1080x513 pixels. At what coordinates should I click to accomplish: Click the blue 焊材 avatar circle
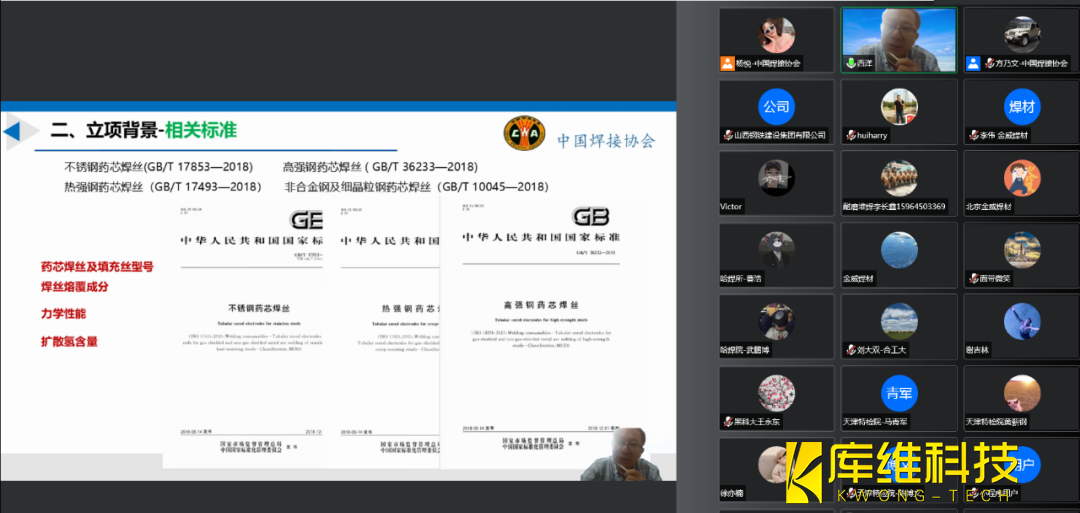1021,106
